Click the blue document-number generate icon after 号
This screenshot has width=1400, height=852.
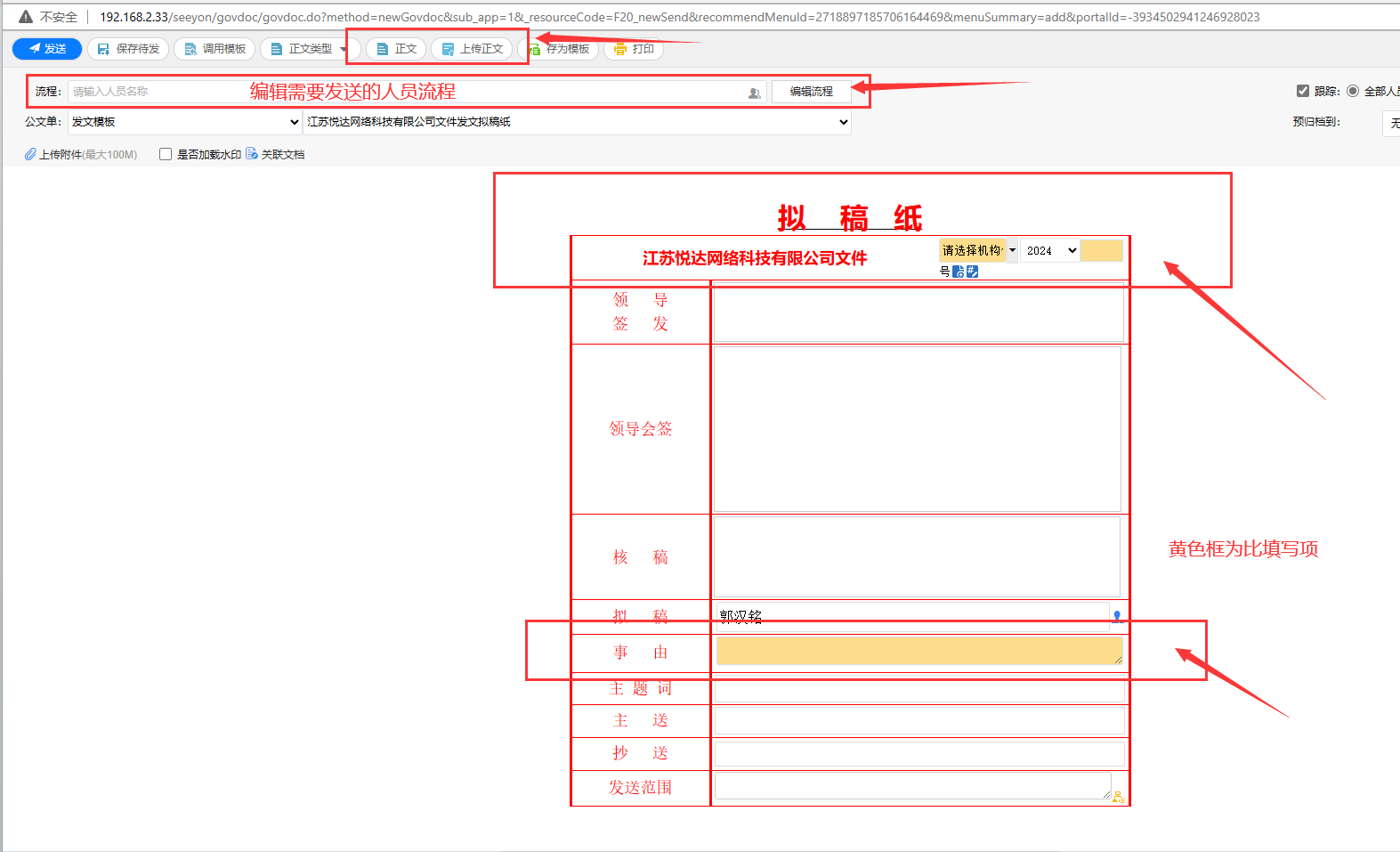(959, 272)
